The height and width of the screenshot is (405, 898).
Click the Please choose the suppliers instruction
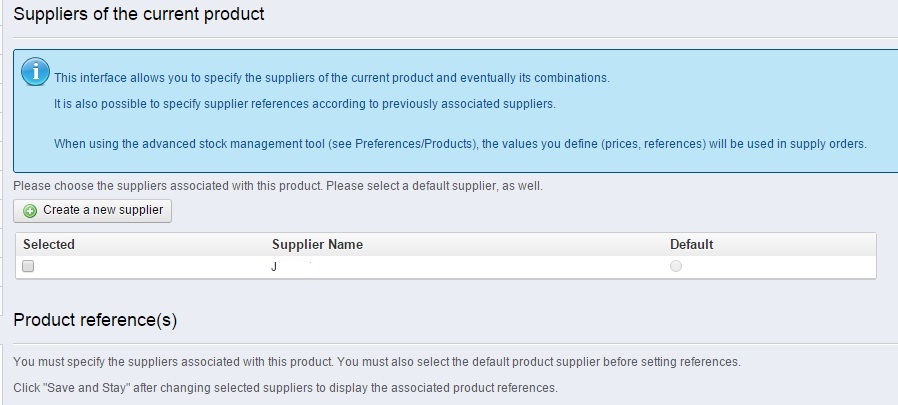[x=158, y=186]
